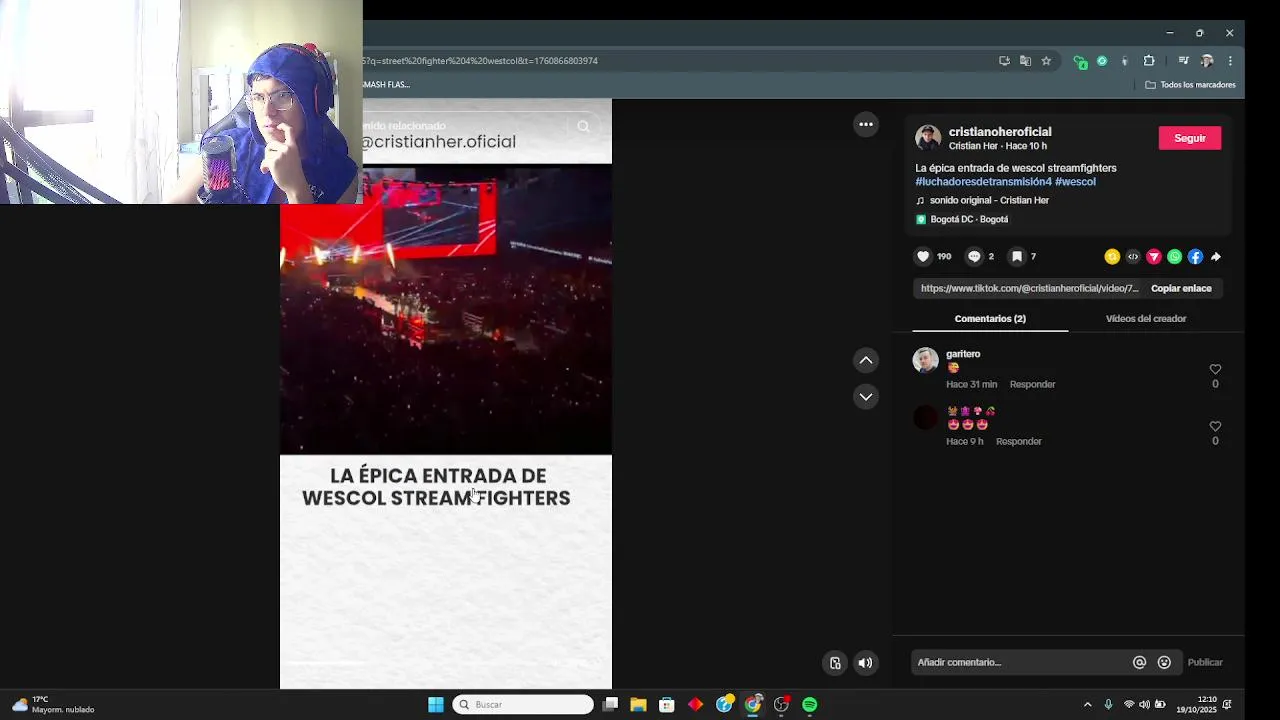Click the install app icon in address bar

coord(1004,61)
